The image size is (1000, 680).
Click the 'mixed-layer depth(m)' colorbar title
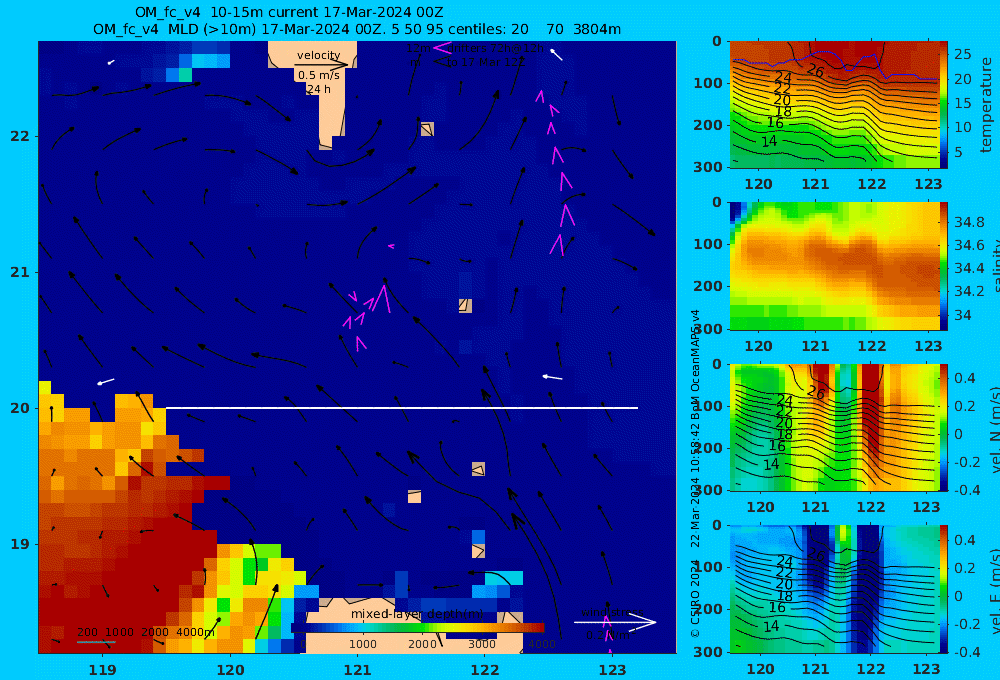pyautogui.click(x=417, y=614)
